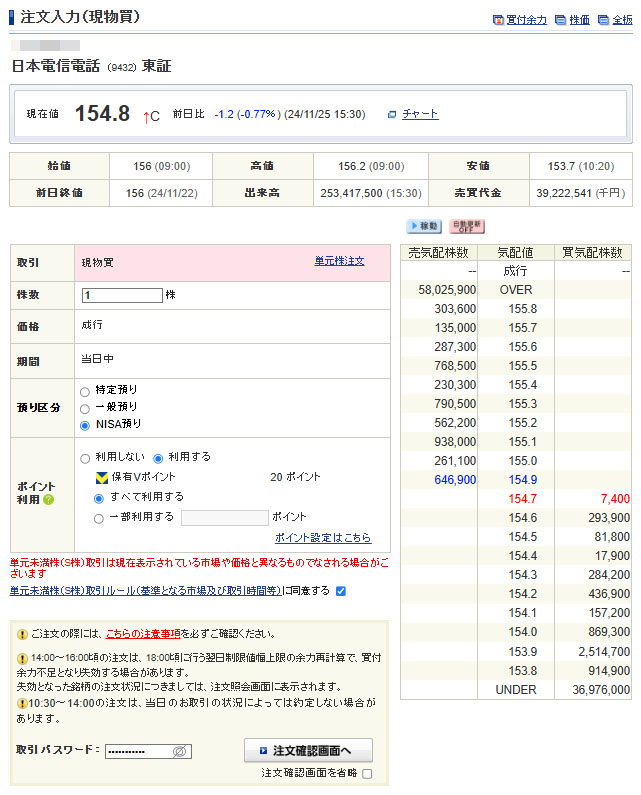The width and height of the screenshot is (641, 795).
Task: Reveal password with the eye icon
Action: tap(180, 751)
